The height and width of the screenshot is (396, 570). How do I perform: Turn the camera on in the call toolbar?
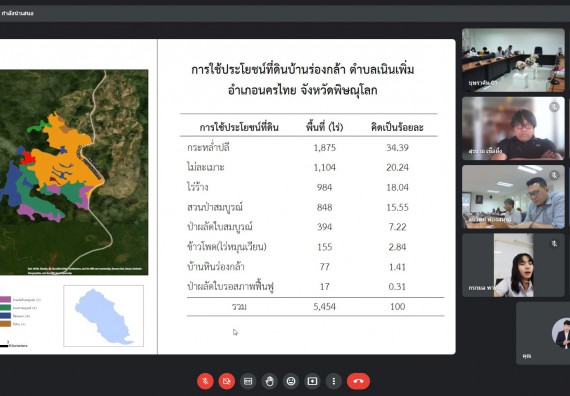coord(226,381)
